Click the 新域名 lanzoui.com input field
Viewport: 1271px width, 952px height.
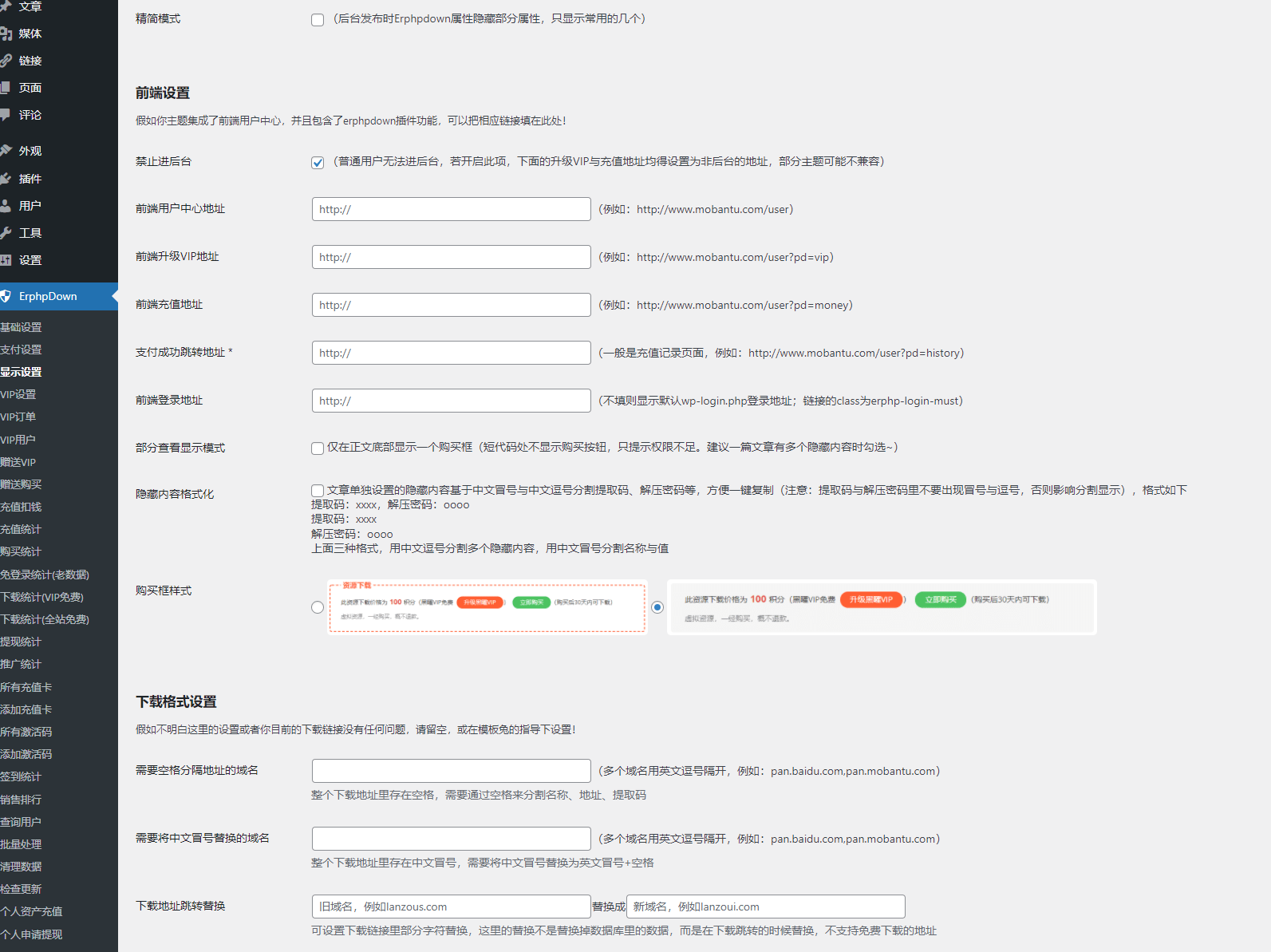point(766,907)
